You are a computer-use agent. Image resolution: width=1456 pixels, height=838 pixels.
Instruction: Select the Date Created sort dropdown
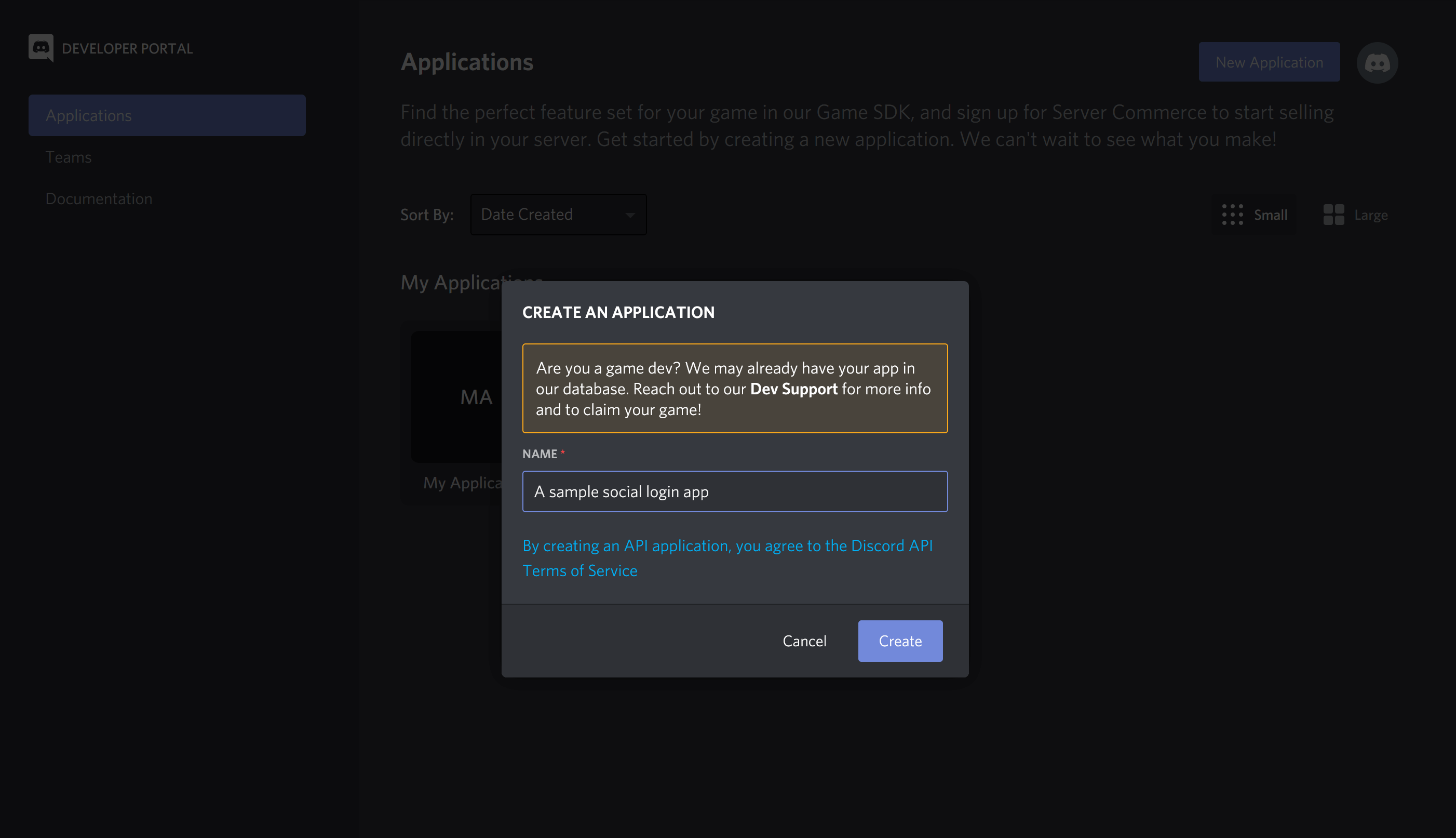558,214
